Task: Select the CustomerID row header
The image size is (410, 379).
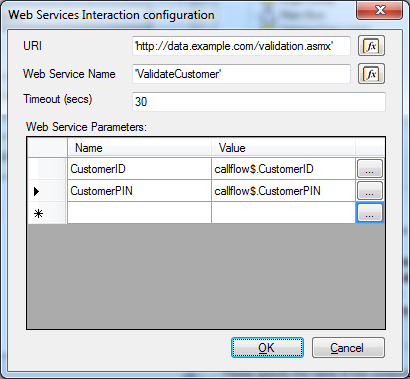Action: coord(47,169)
